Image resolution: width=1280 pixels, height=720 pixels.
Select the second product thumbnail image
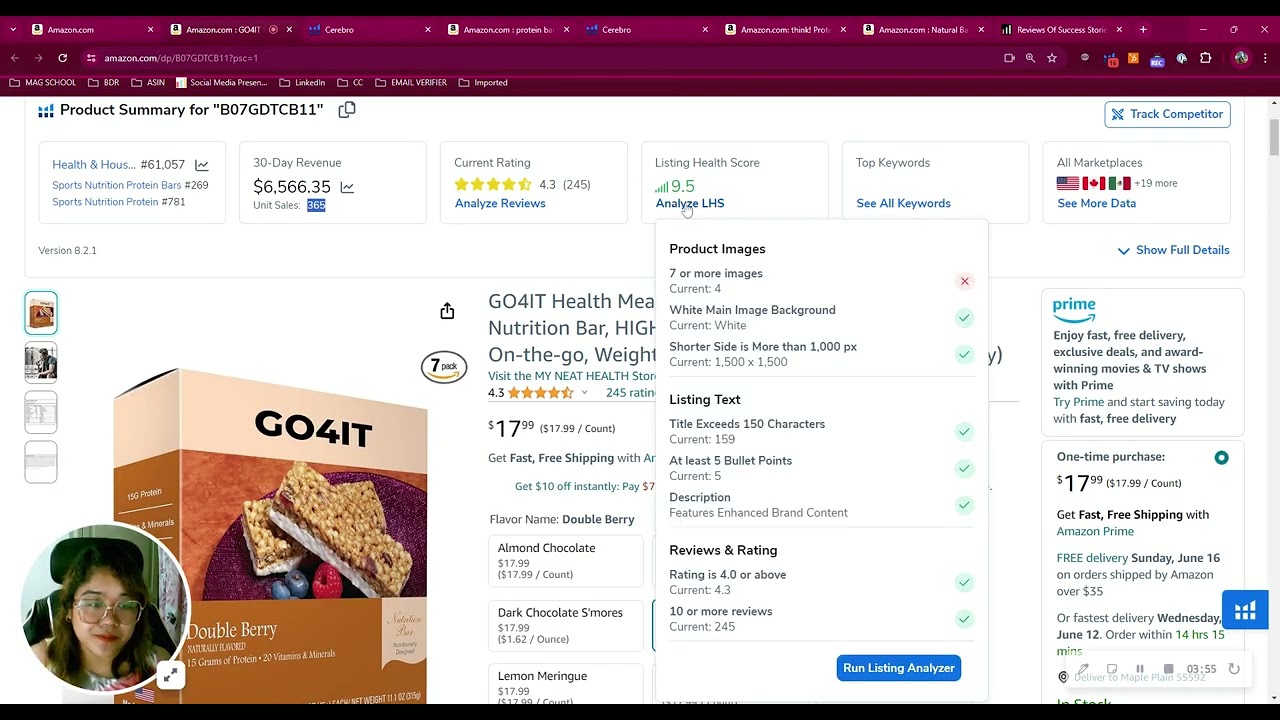(41, 362)
